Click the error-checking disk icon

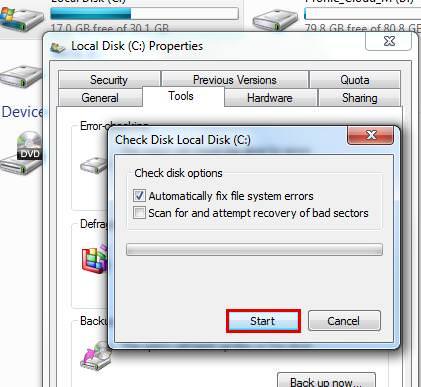tap(94, 165)
